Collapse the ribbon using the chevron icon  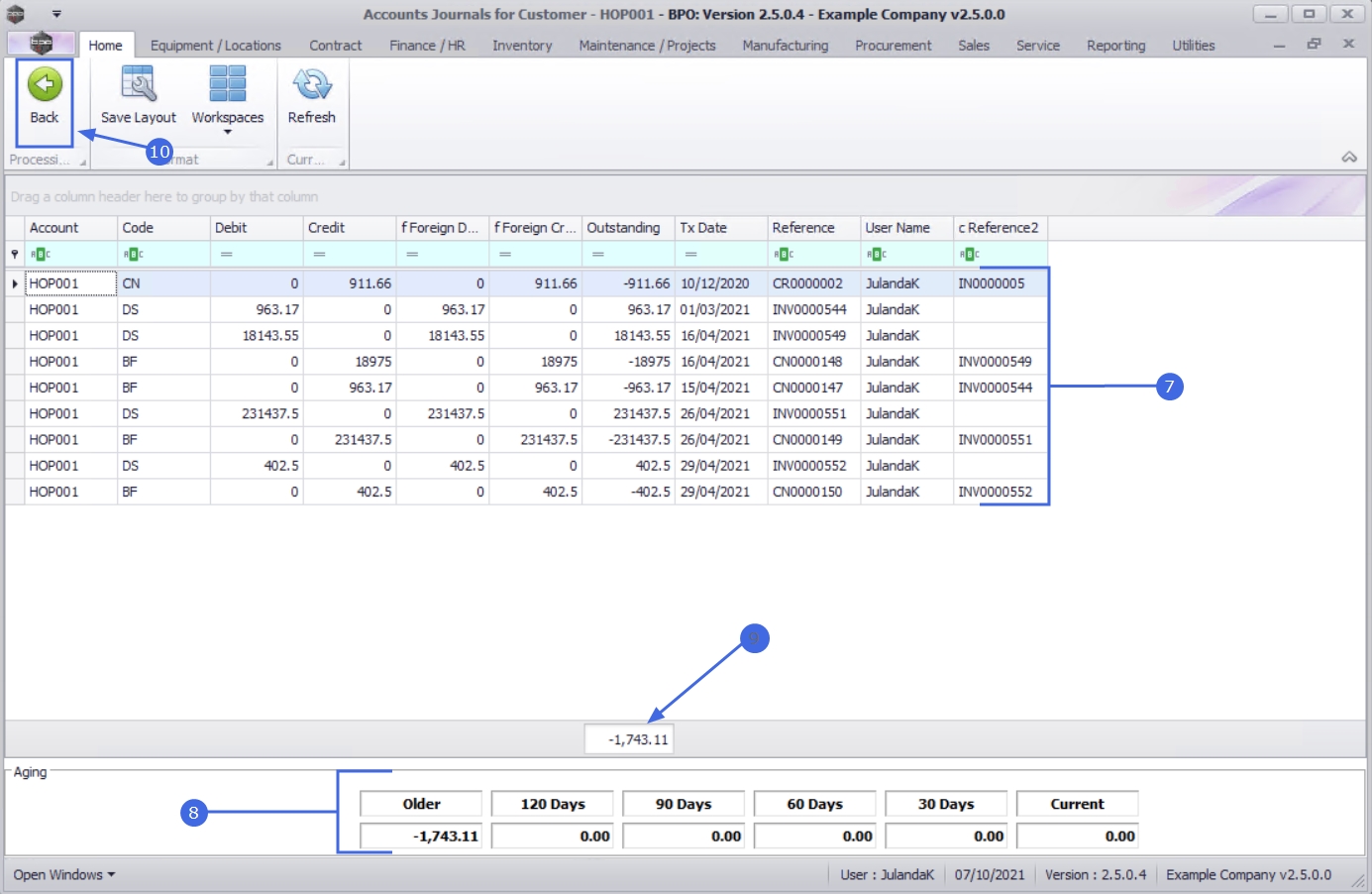[x=1348, y=158]
